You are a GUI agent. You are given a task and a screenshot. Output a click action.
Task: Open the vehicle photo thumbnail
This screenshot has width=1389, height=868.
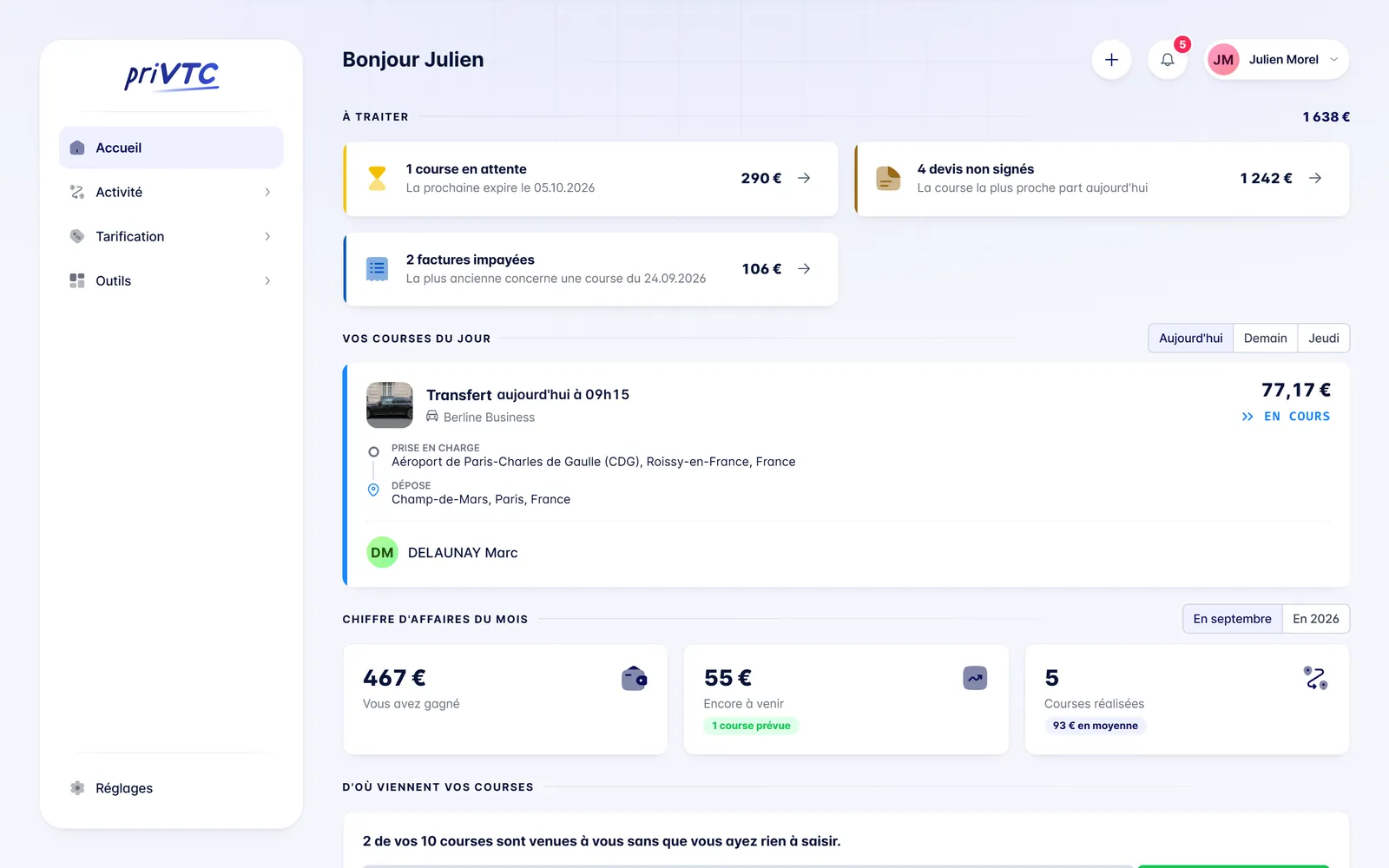point(390,404)
